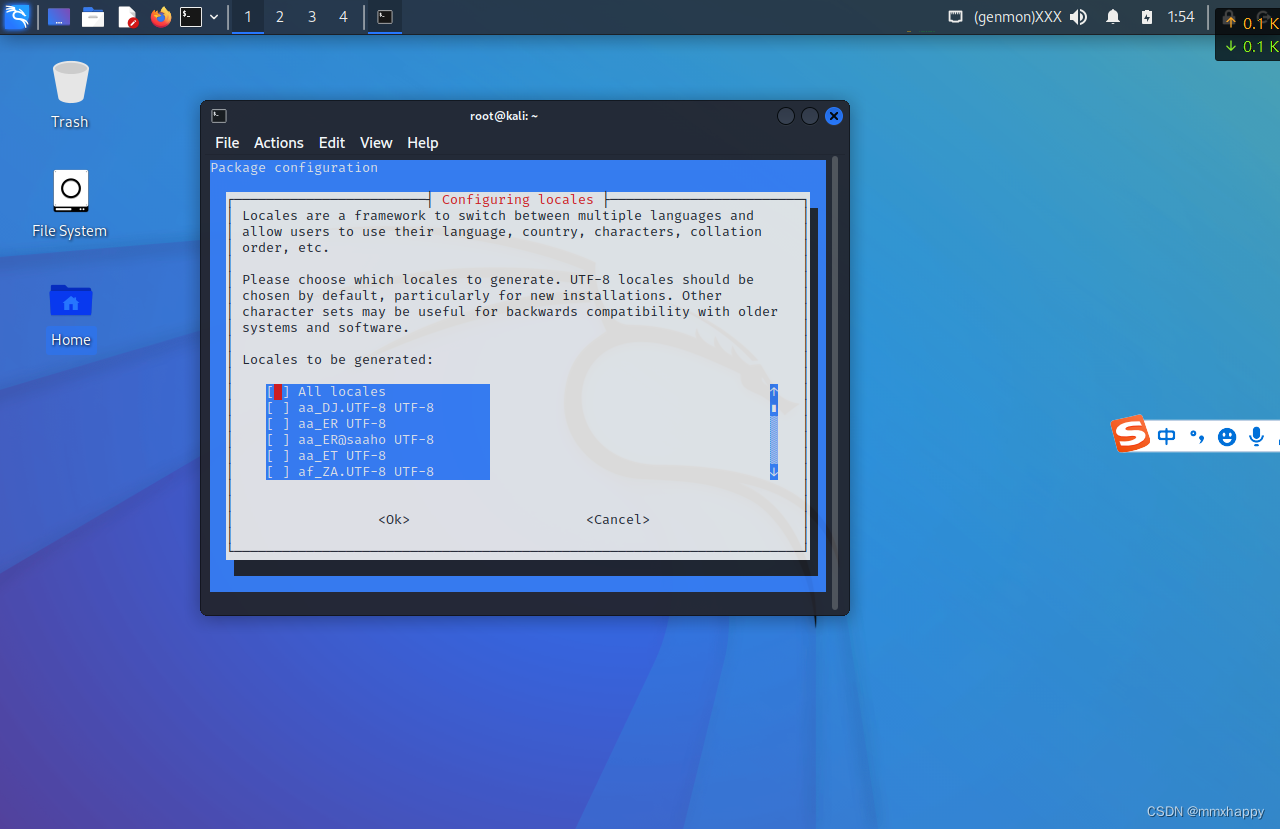This screenshot has width=1280, height=829.
Task: Click the Configuring locales dialog title
Action: (x=518, y=200)
